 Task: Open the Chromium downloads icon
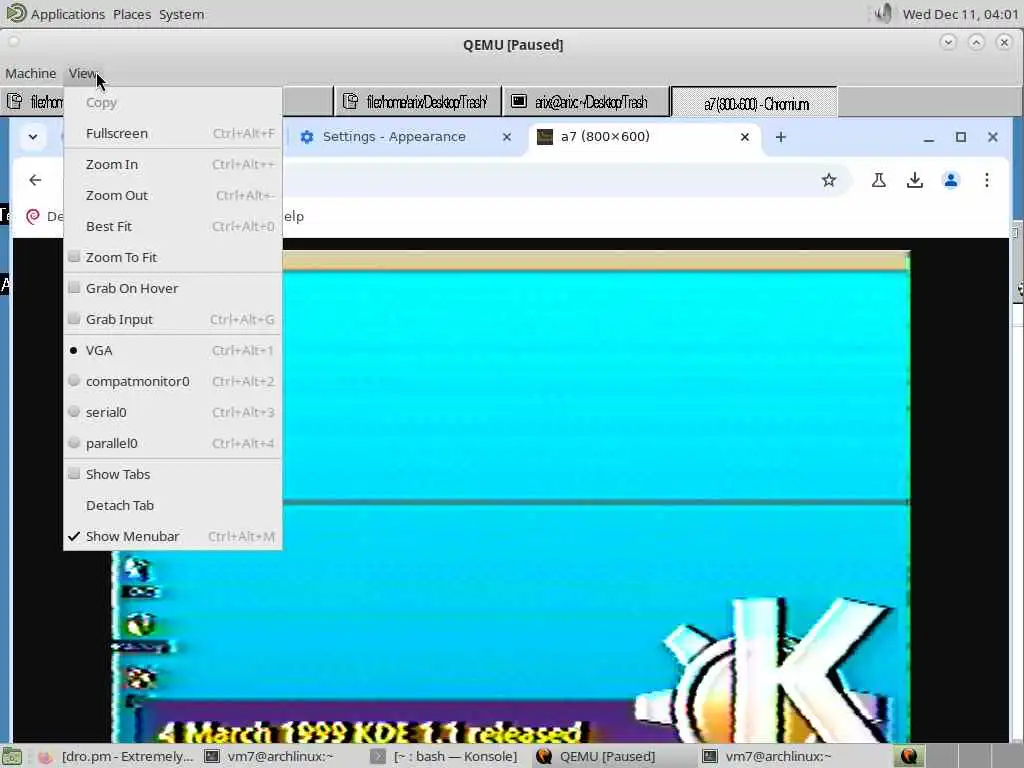(x=914, y=180)
